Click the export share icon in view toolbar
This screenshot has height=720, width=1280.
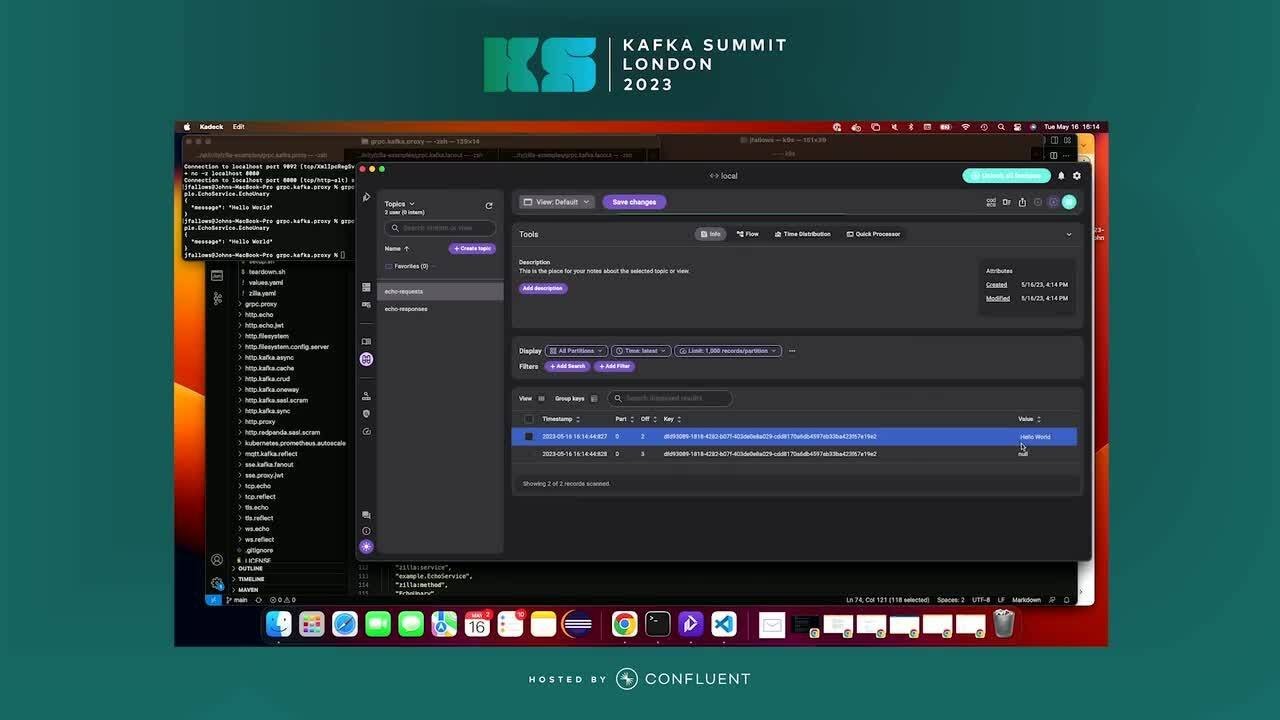pyautogui.click(x=1022, y=202)
